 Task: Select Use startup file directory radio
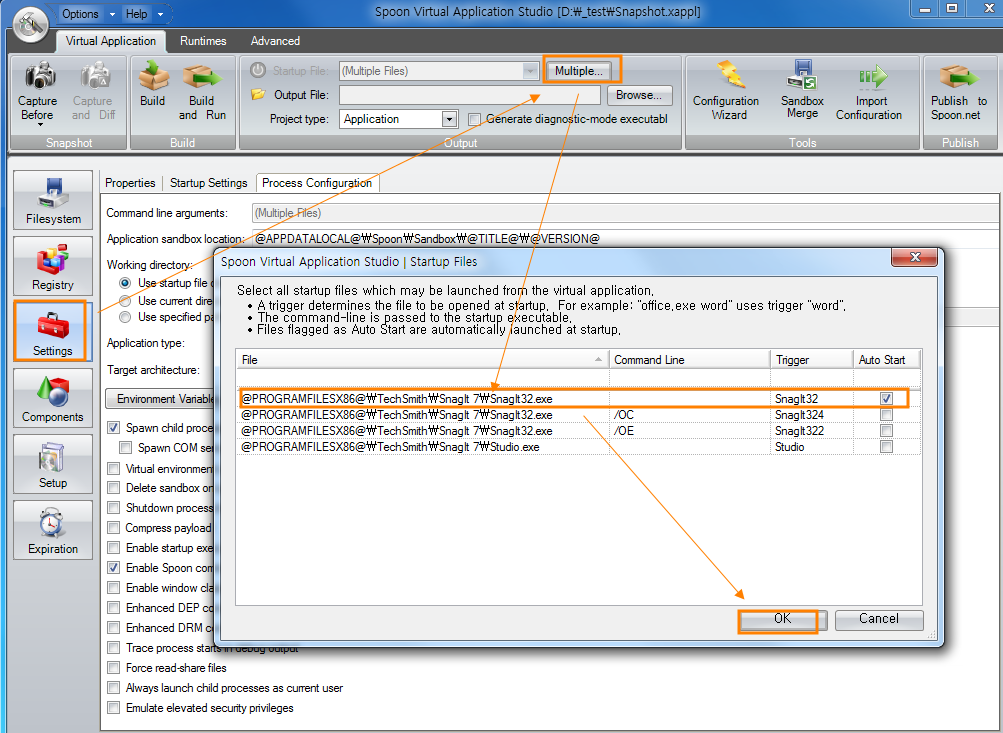point(125,283)
